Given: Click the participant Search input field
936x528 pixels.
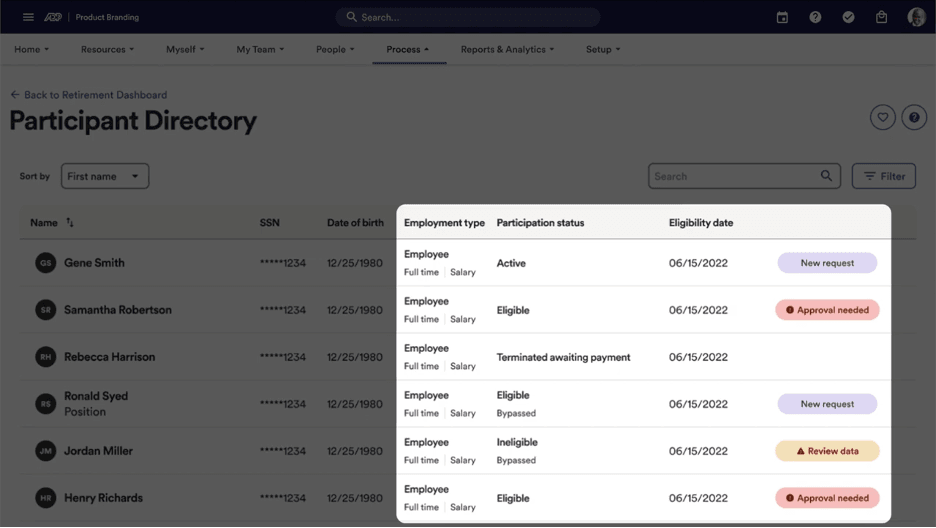Looking at the screenshot, I should click(735, 176).
